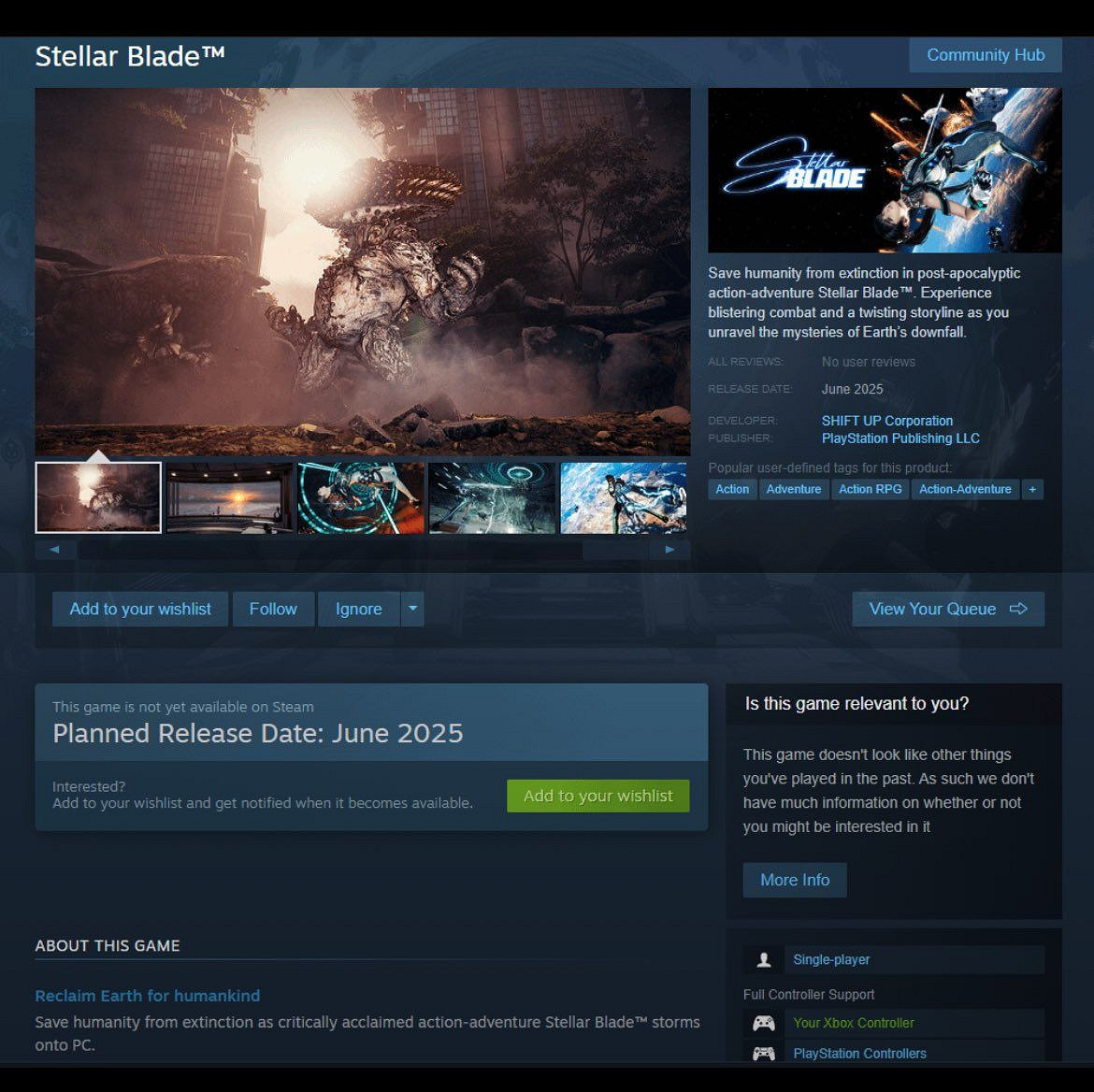Open the Action tag
The image size is (1094, 1092).
click(x=732, y=489)
